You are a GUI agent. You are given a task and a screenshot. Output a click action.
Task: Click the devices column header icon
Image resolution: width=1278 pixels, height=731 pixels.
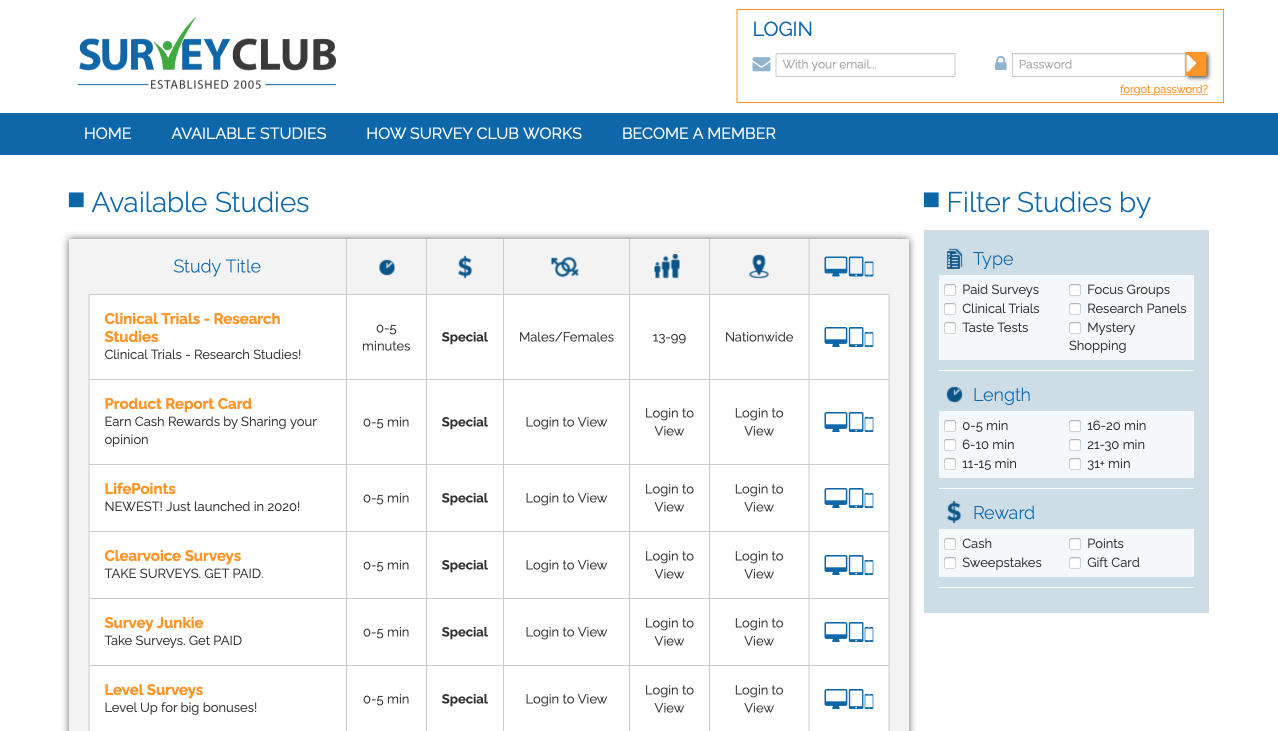point(849,267)
